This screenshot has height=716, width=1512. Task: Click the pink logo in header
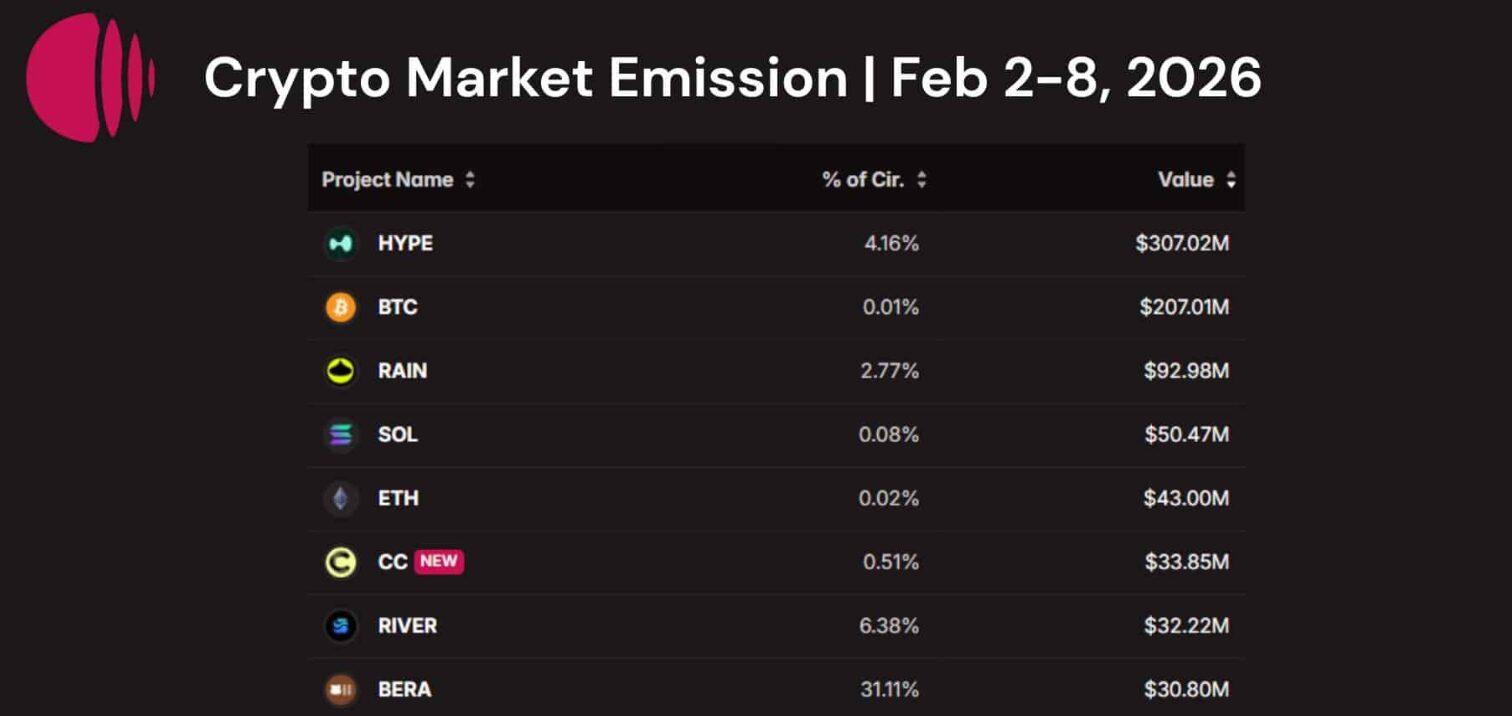(x=90, y=77)
